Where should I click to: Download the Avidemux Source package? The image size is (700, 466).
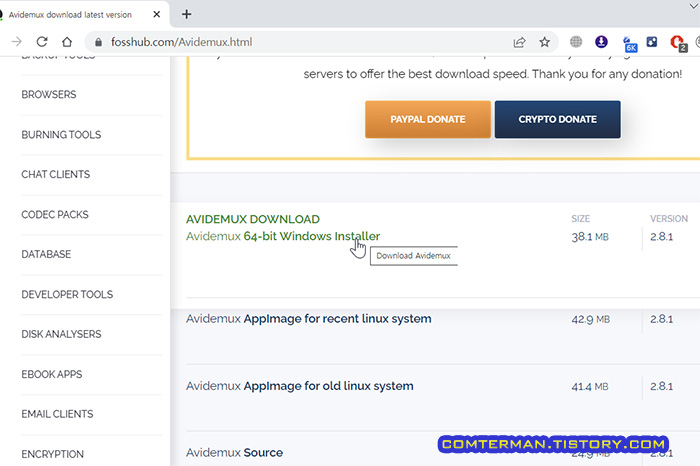[234, 453]
